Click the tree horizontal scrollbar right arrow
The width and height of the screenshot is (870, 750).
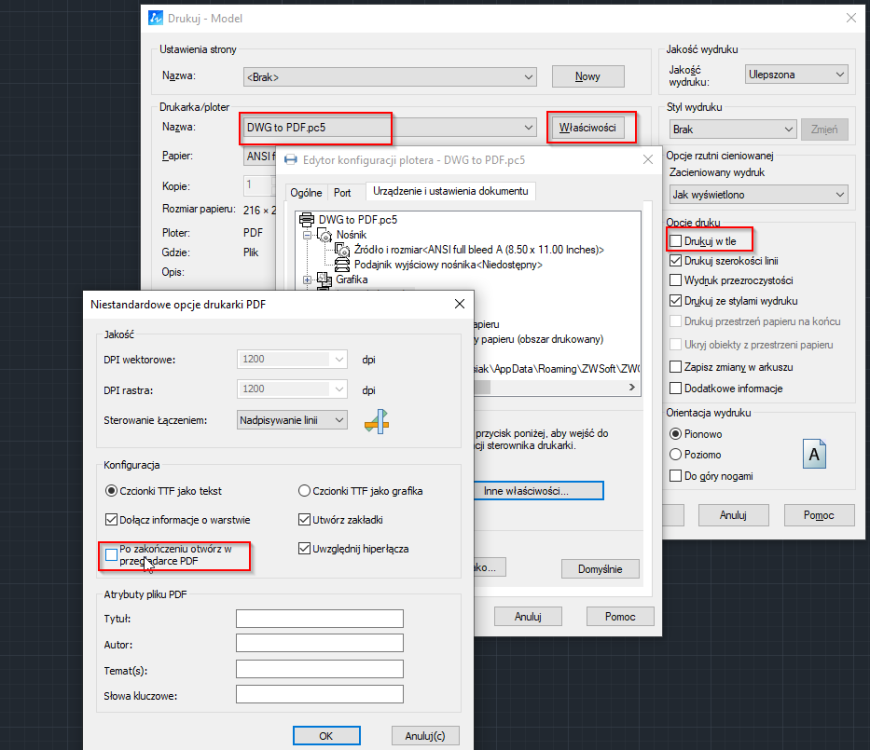point(632,387)
